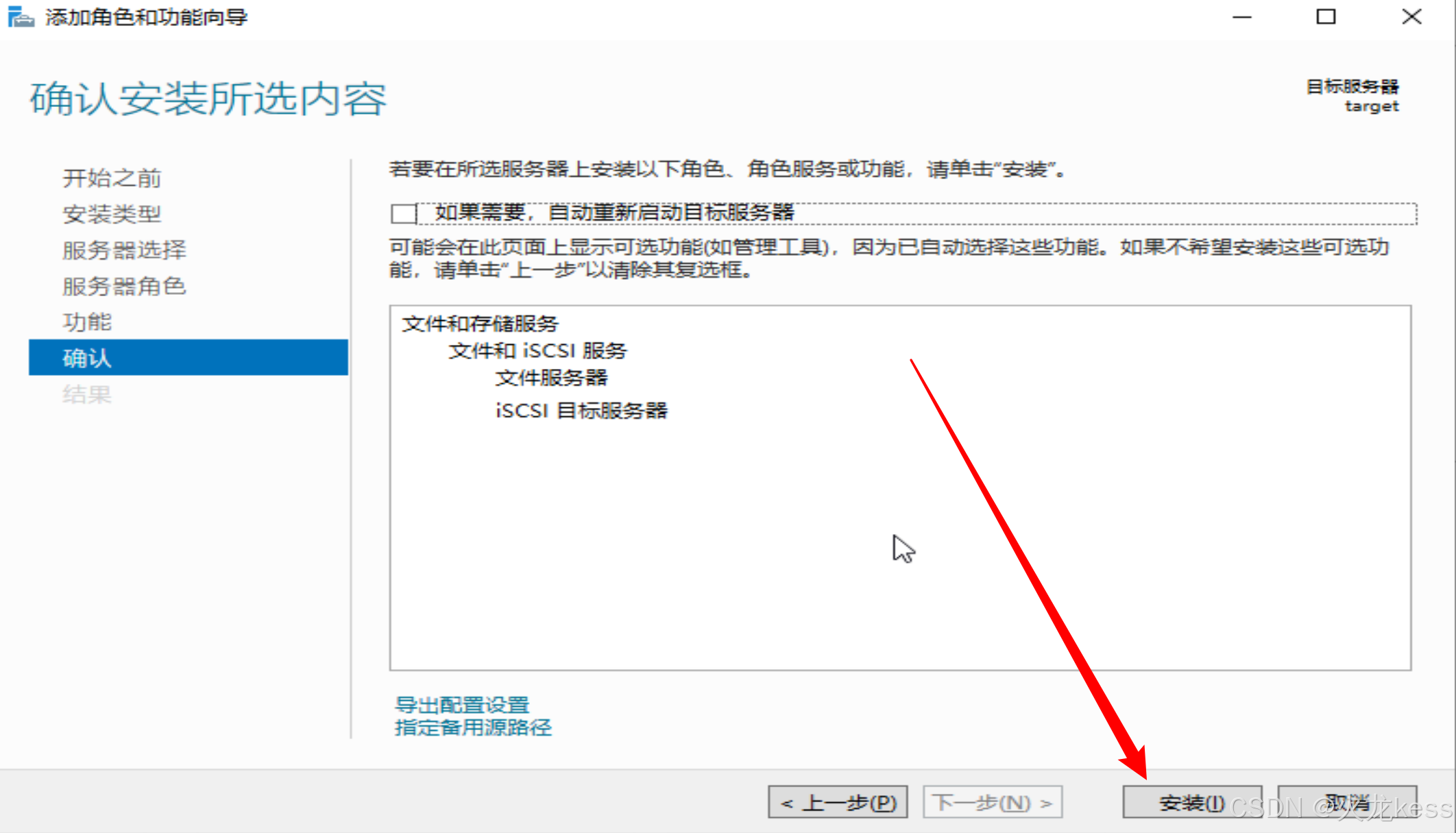Viewport: 1456px width, 833px height.
Task: Select iSCSI 目标服务器 item in list
Action: 581,411
